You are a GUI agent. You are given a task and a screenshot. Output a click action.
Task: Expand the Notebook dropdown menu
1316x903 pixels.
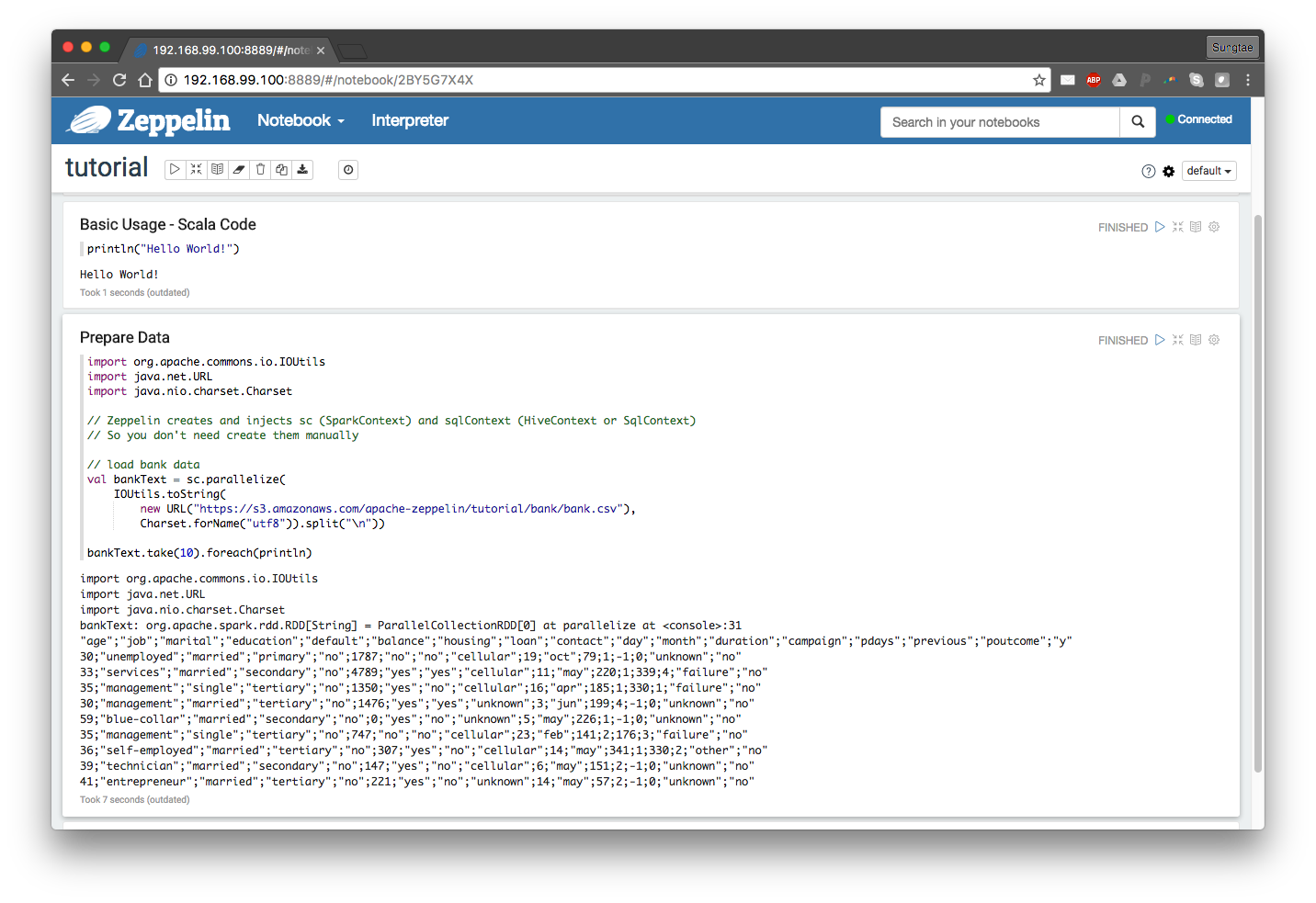tap(301, 120)
